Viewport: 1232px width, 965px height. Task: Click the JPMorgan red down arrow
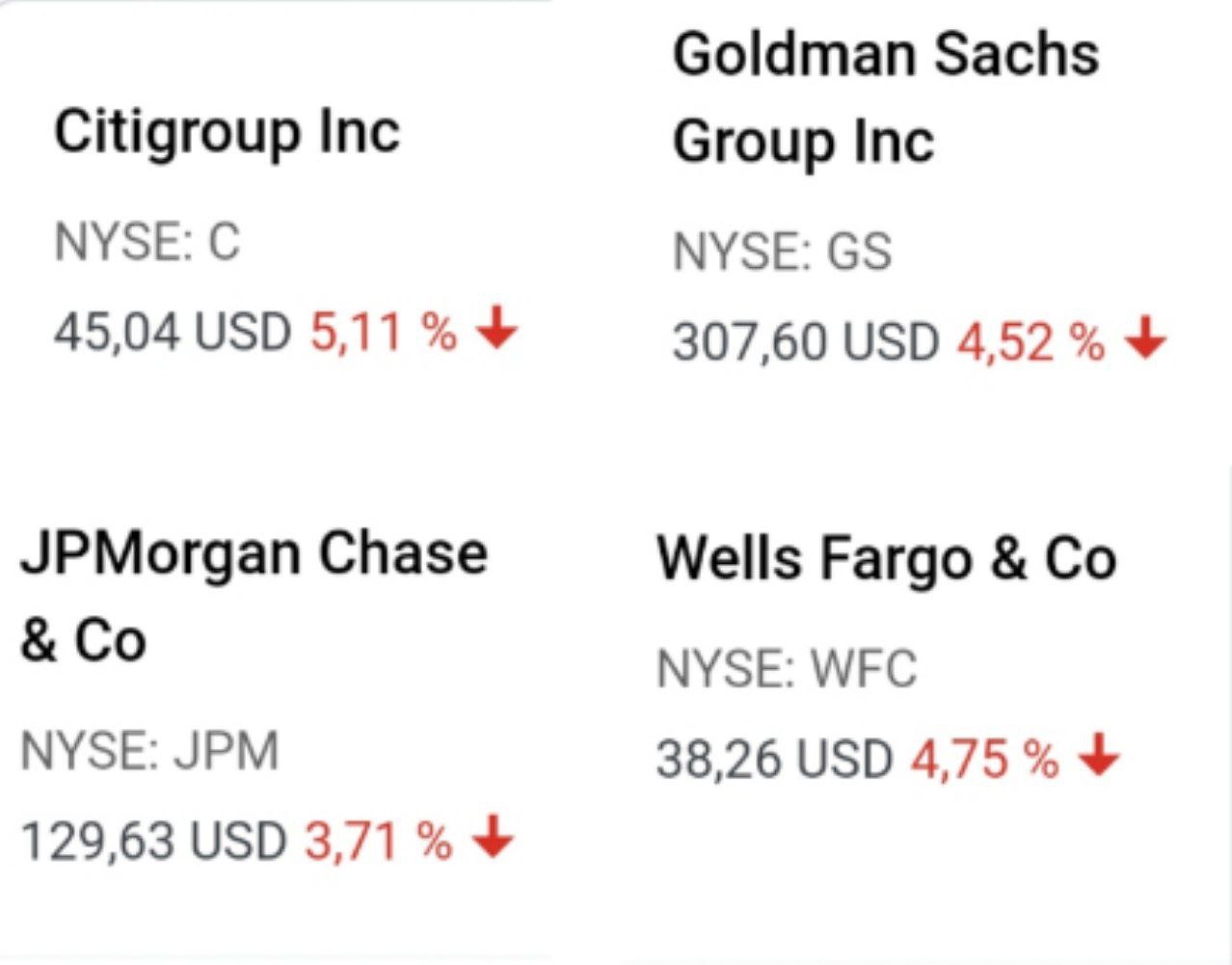pos(493,836)
